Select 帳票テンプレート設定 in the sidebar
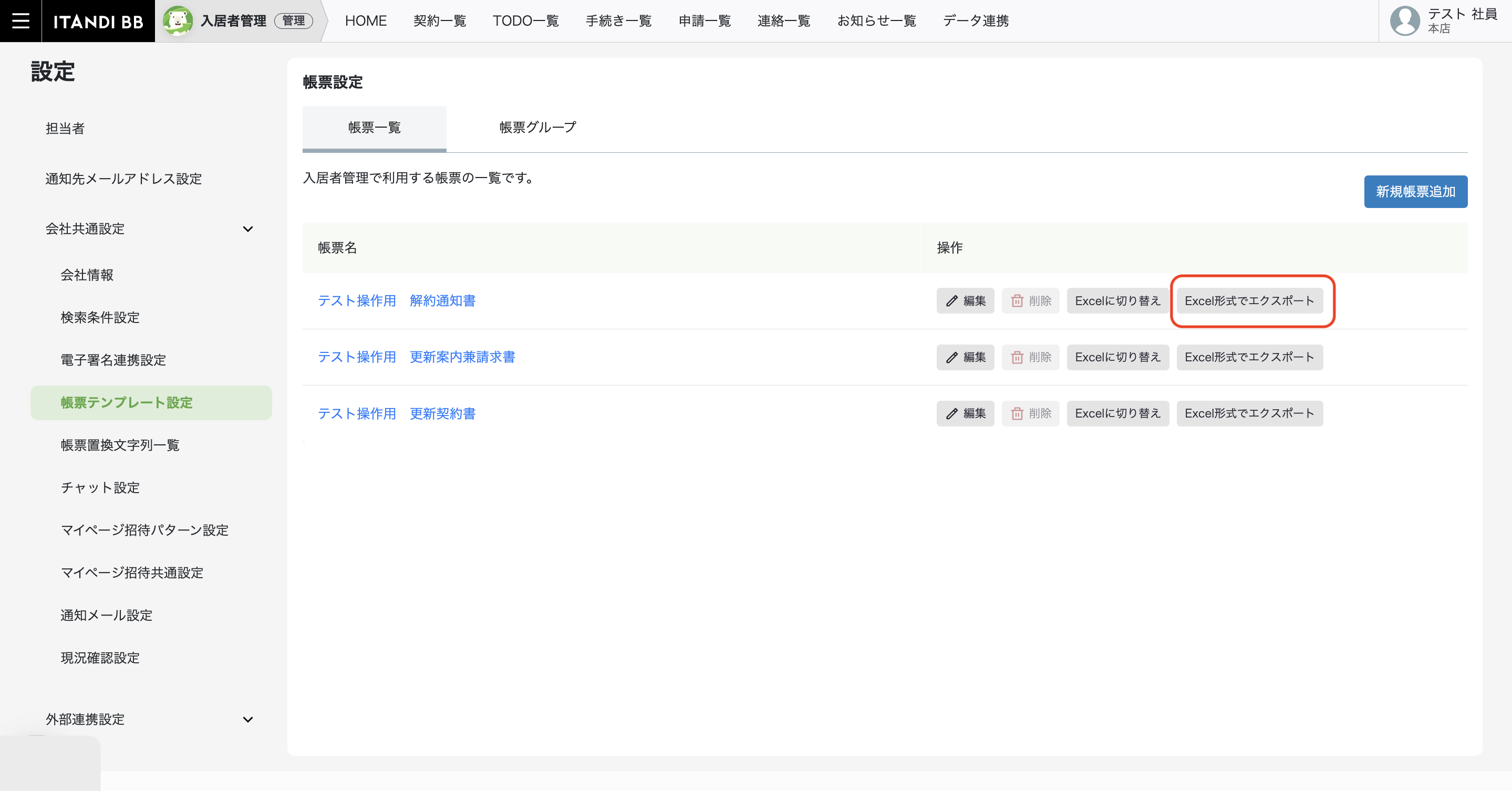The image size is (1512, 791). tap(151, 402)
